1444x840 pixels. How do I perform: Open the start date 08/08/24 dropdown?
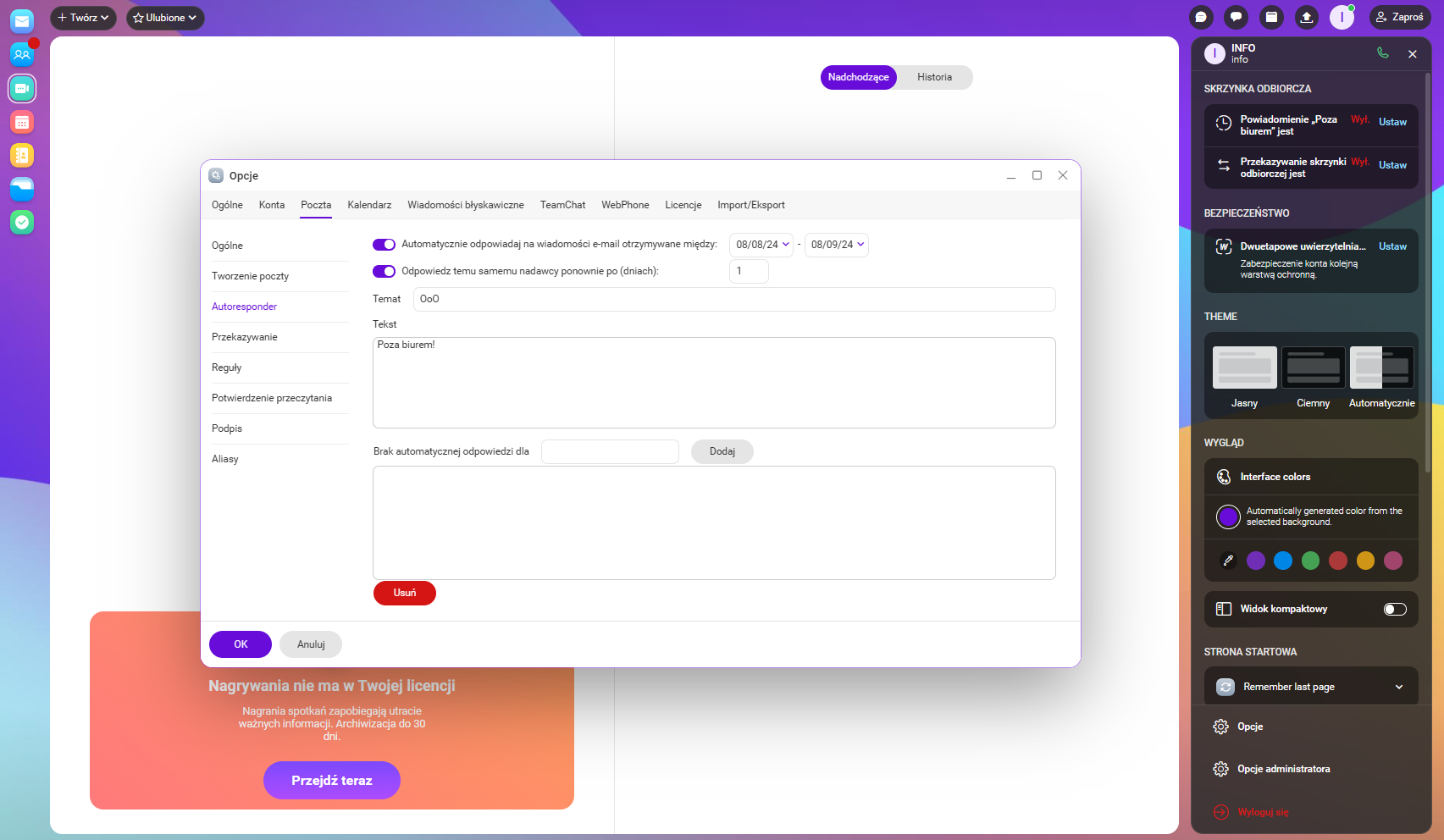[x=761, y=245]
